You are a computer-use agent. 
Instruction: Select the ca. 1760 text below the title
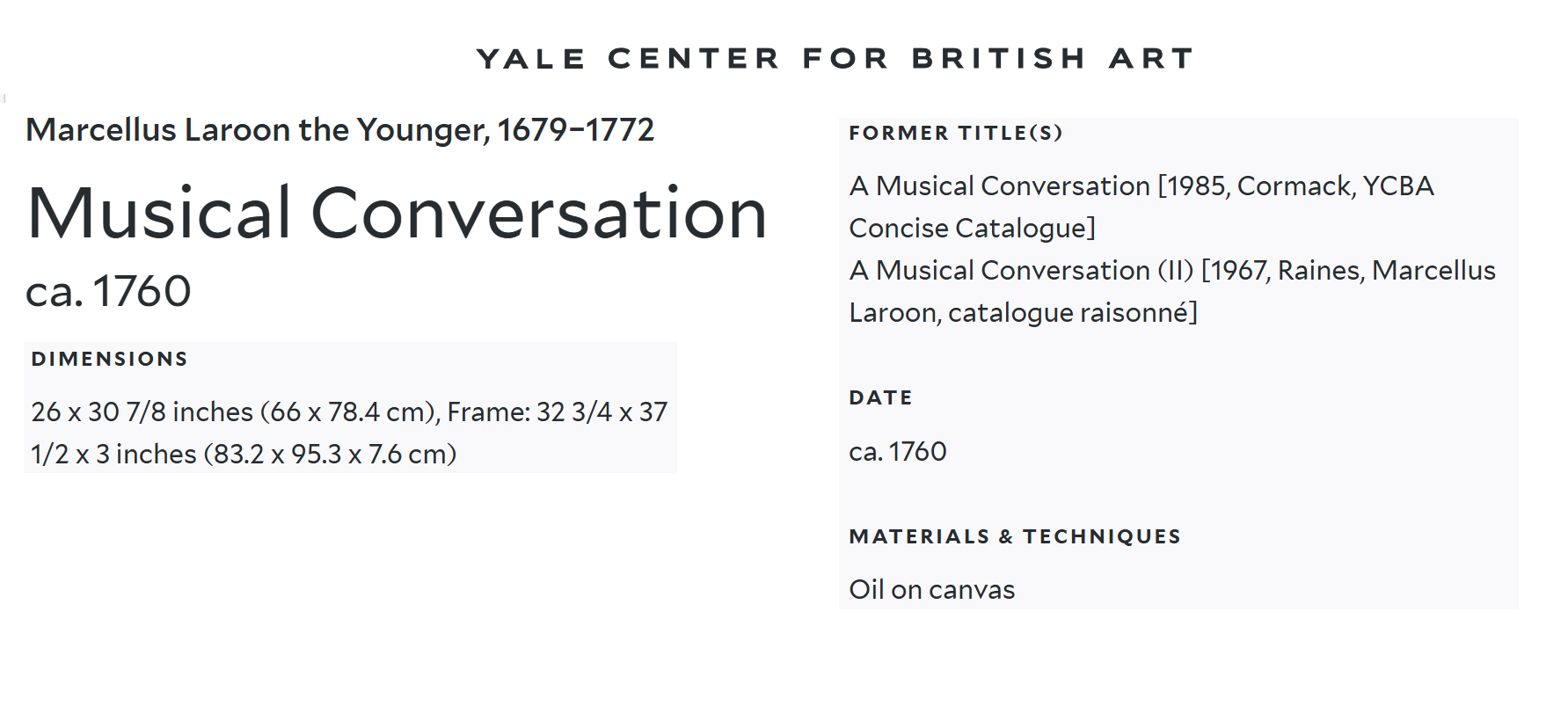pos(108,292)
